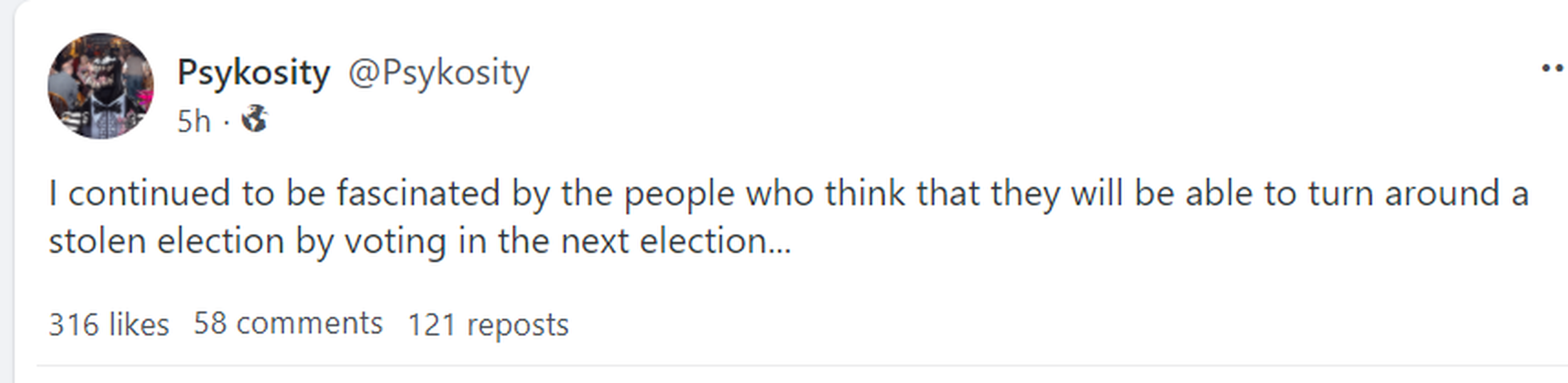Viewport: 1568px width, 383px height.
Task: Click the Psykosity display name
Action: click(253, 73)
